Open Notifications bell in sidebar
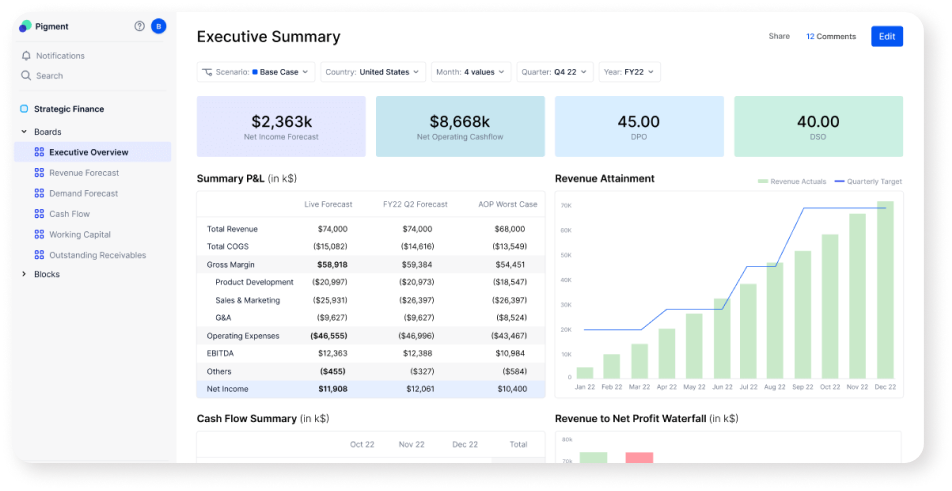 point(26,56)
